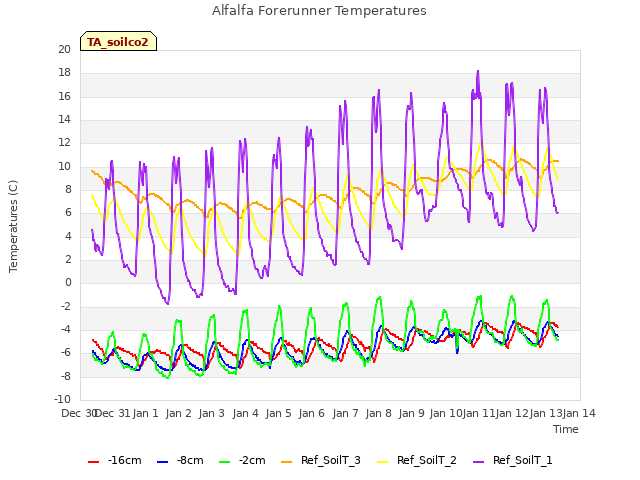Click the Jan 3 x-axis tick label

[212, 413]
